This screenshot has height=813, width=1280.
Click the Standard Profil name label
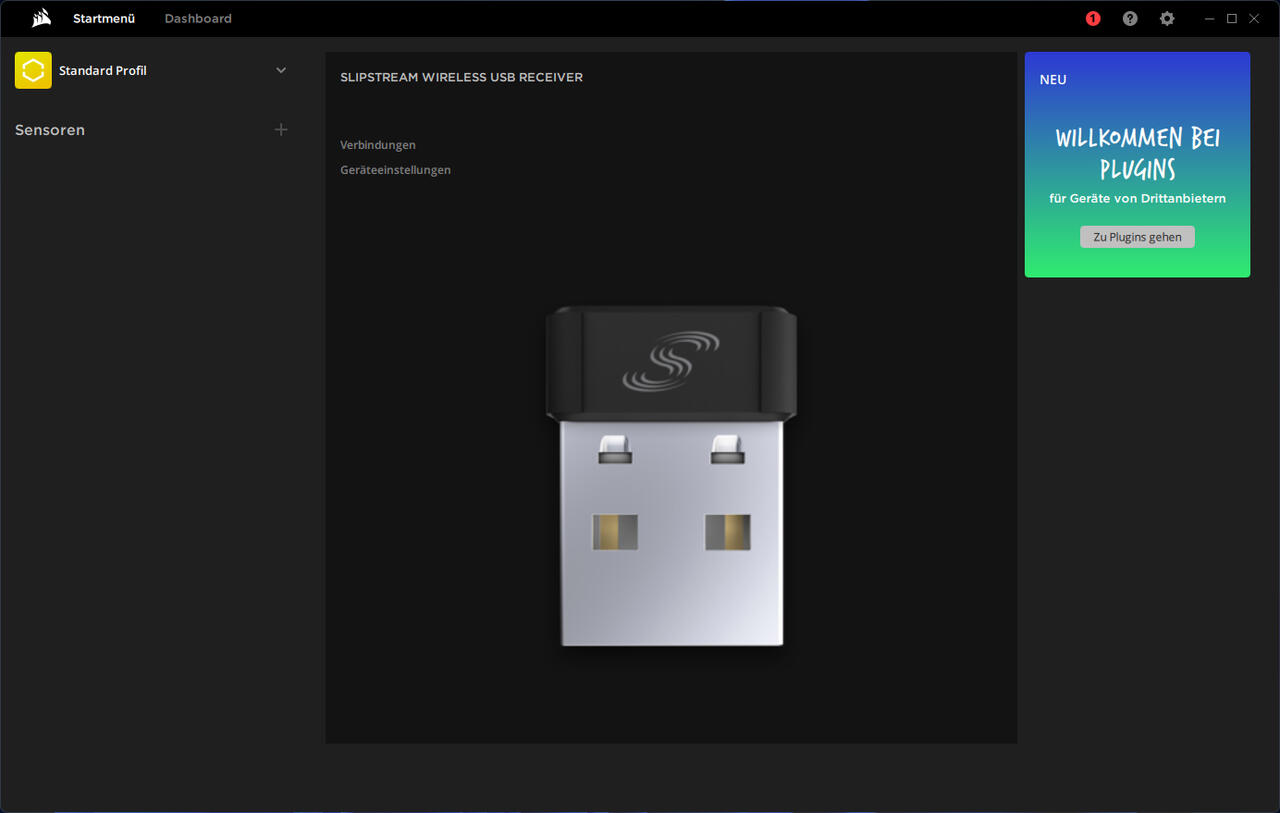[x=103, y=71]
